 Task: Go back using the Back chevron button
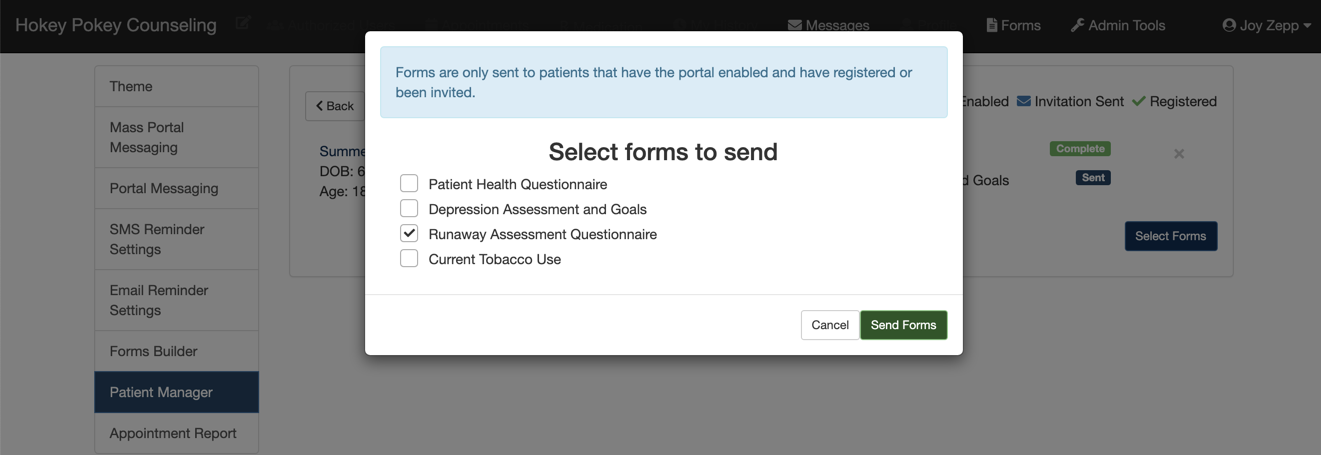coord(335,106)
